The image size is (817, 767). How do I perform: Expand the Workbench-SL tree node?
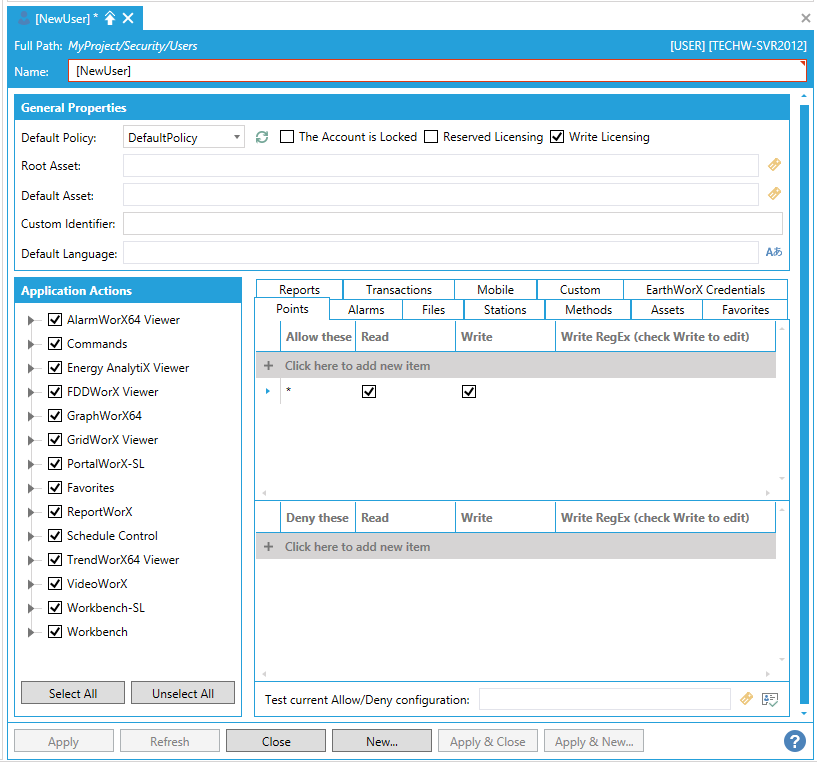(x=31, y=608)
